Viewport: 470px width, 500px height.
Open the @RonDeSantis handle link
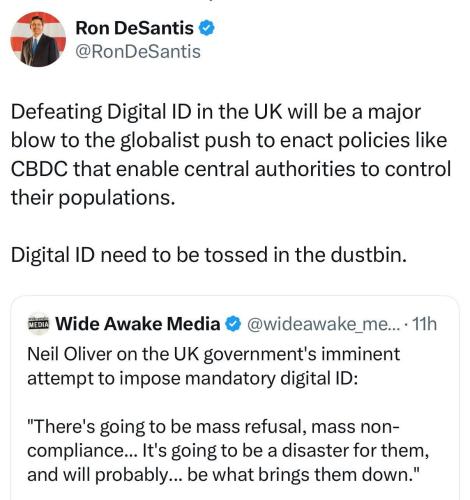point(138,52)
